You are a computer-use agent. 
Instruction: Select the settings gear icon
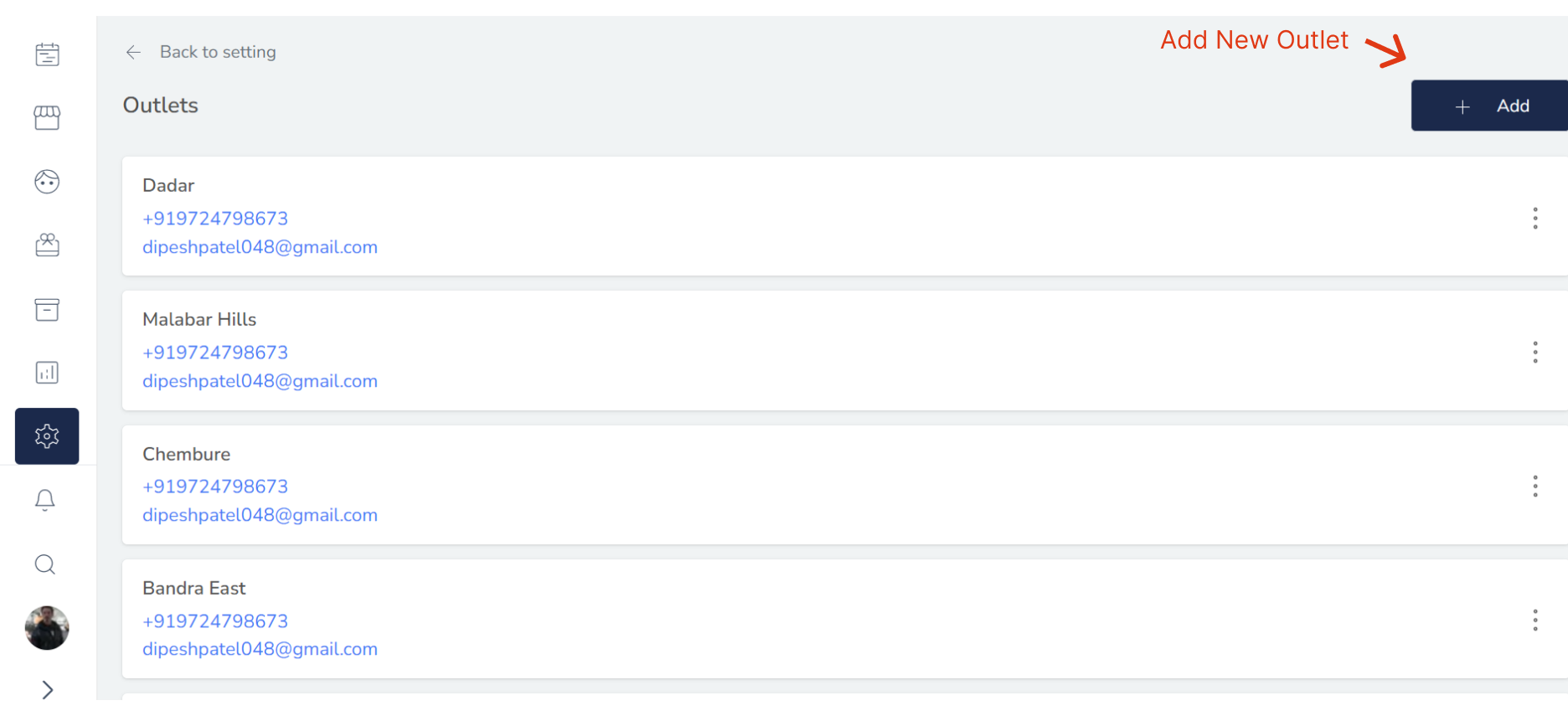coord(47,435)
